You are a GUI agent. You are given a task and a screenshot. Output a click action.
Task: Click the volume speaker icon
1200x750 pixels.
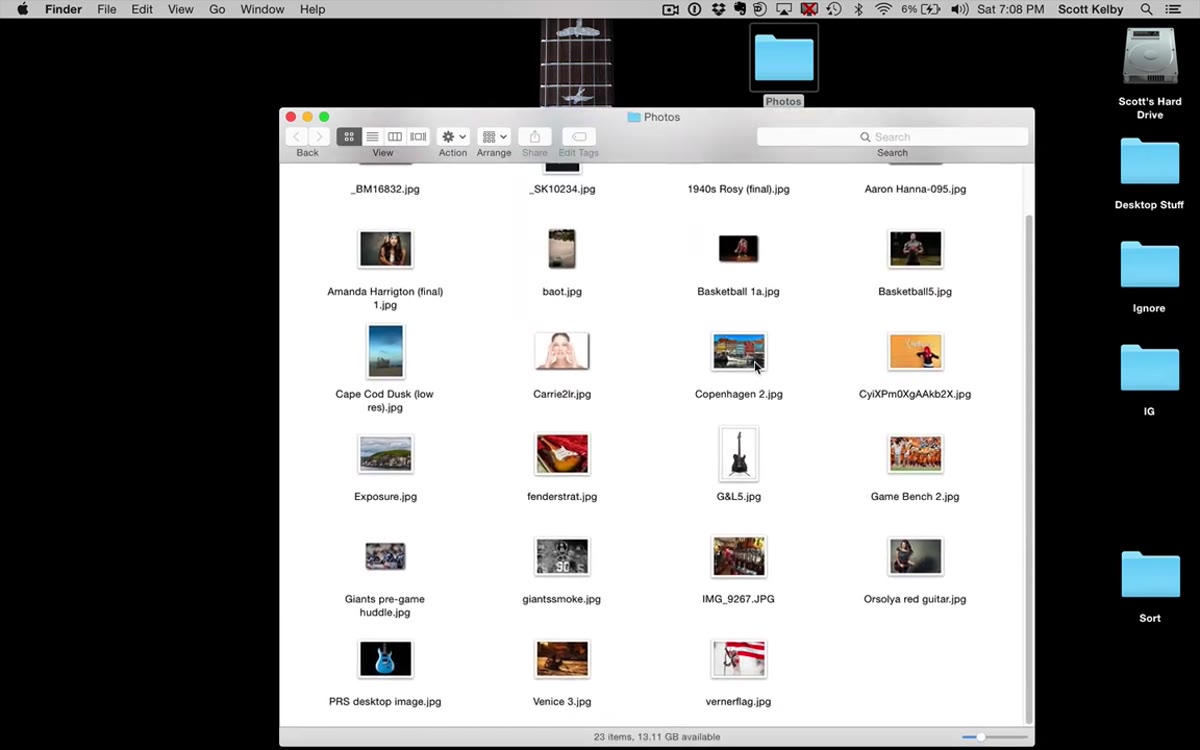pos(960,9)
